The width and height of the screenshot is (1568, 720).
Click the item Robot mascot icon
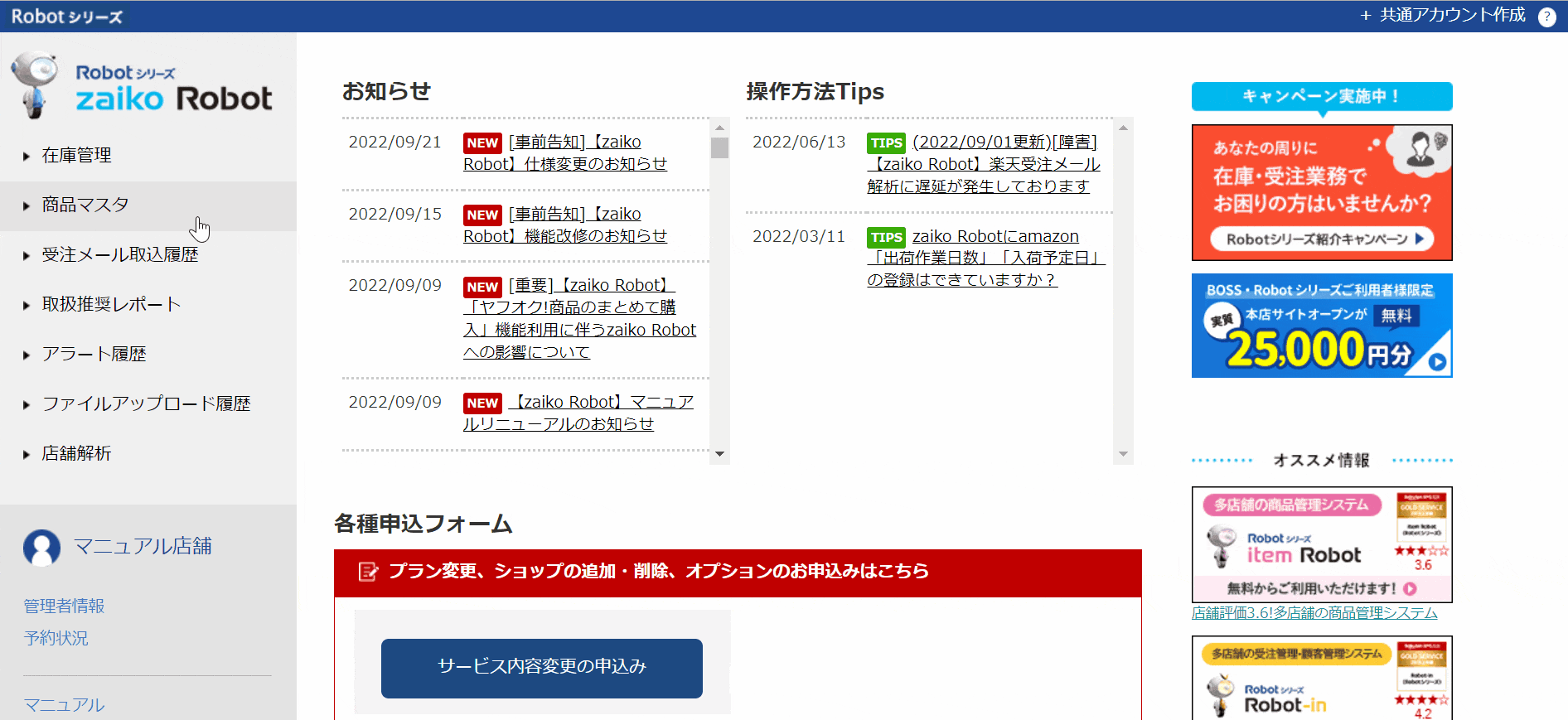tap(1221, 547)
